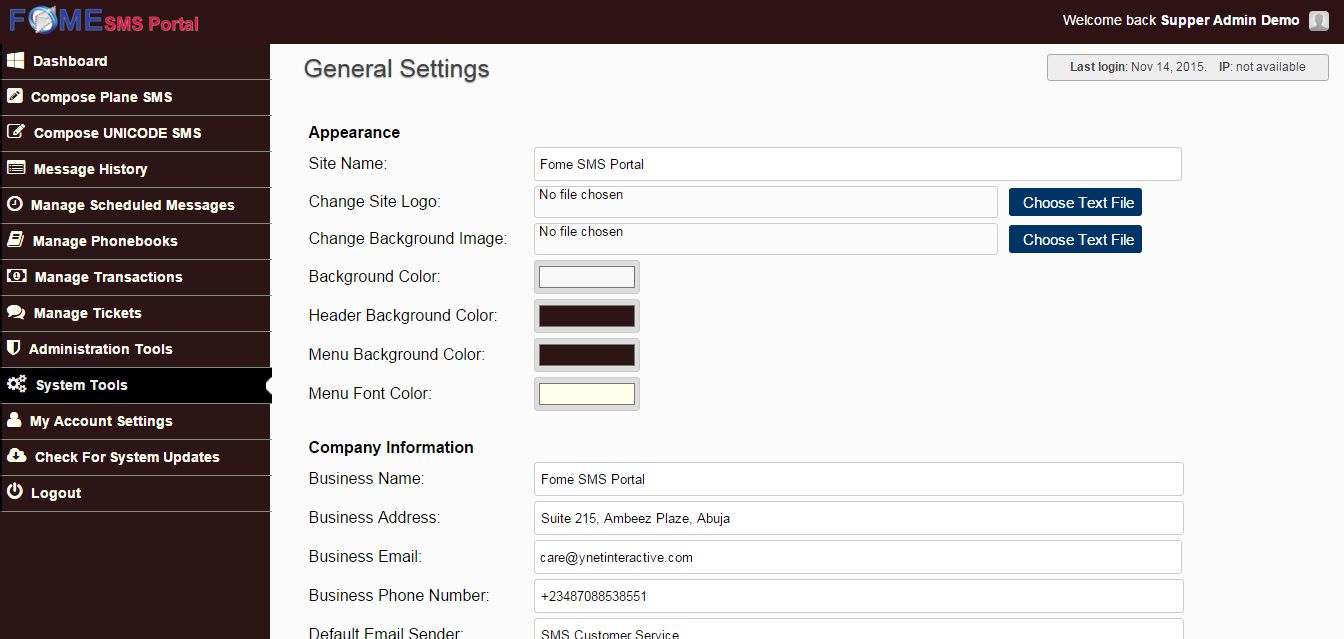
Task: Click the Dashboard windows icon
Action: [15, 61]
